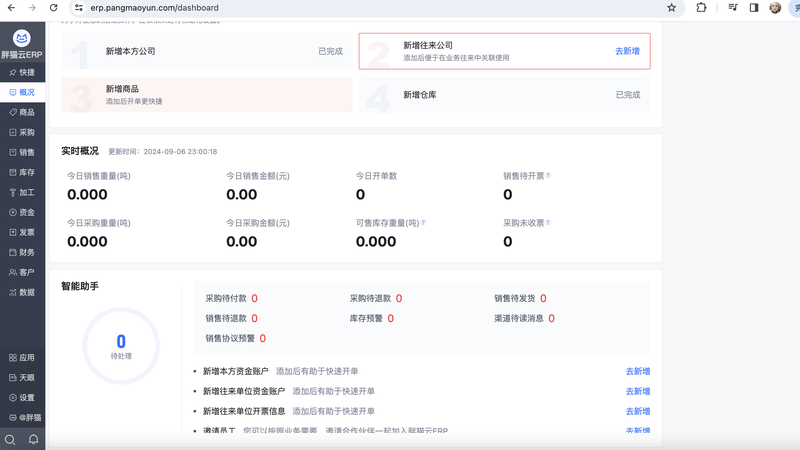Open the 销售 sales menu
The width and height of the screenshot is (800, 450).
pos(22,152)
